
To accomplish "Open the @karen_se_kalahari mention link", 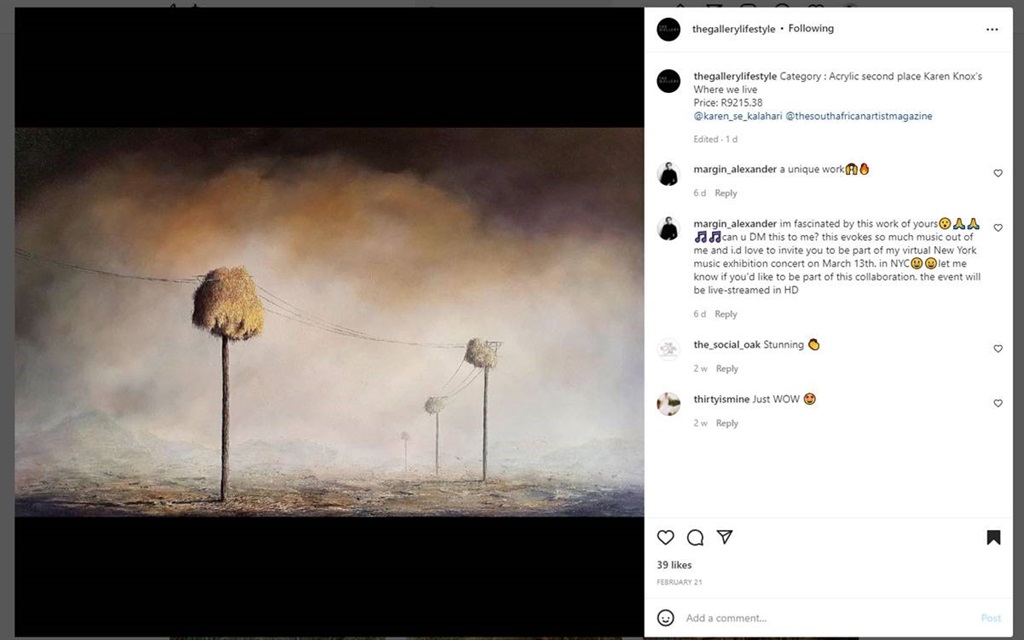I will 737,116.
